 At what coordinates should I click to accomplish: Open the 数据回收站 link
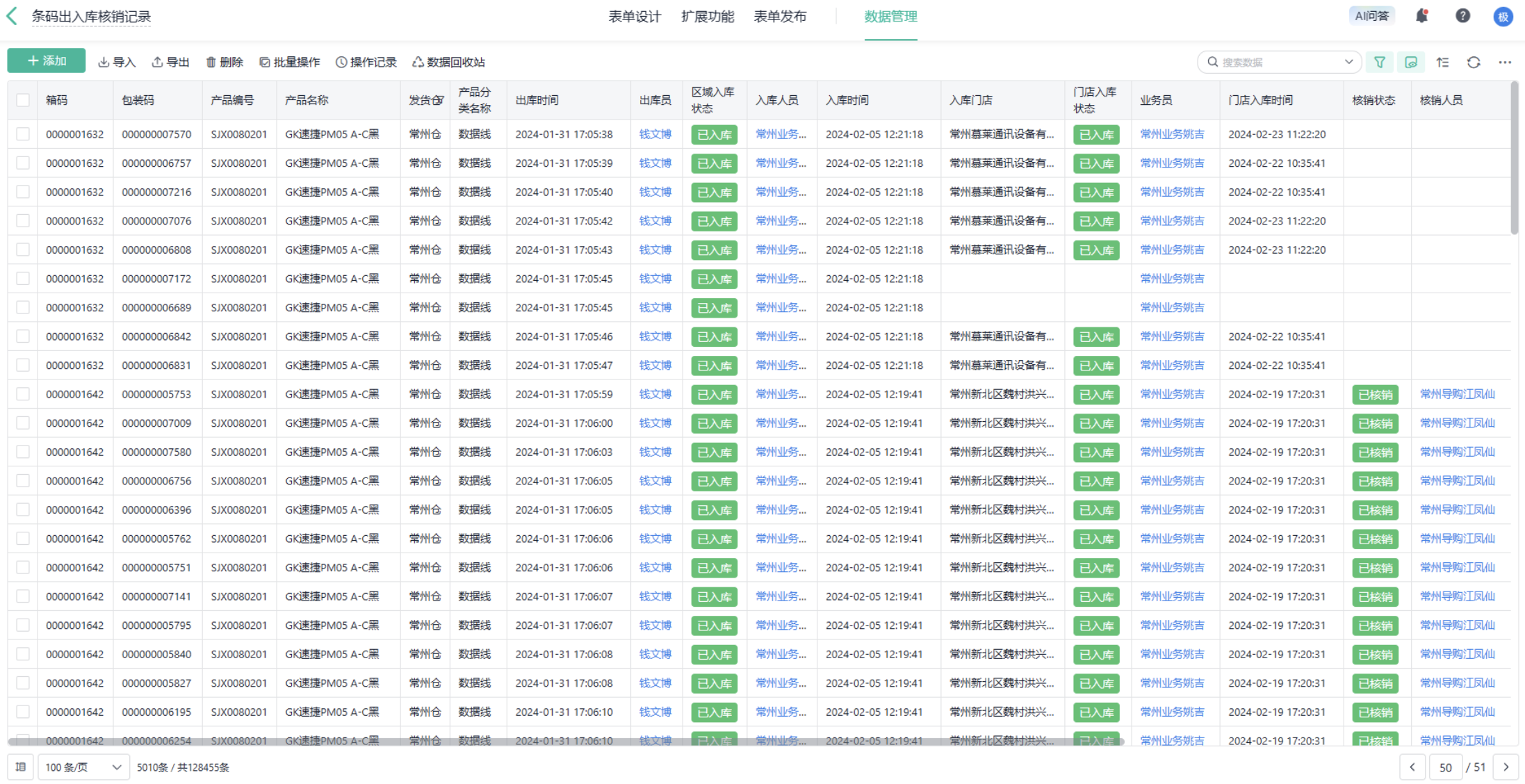[448, 62]
